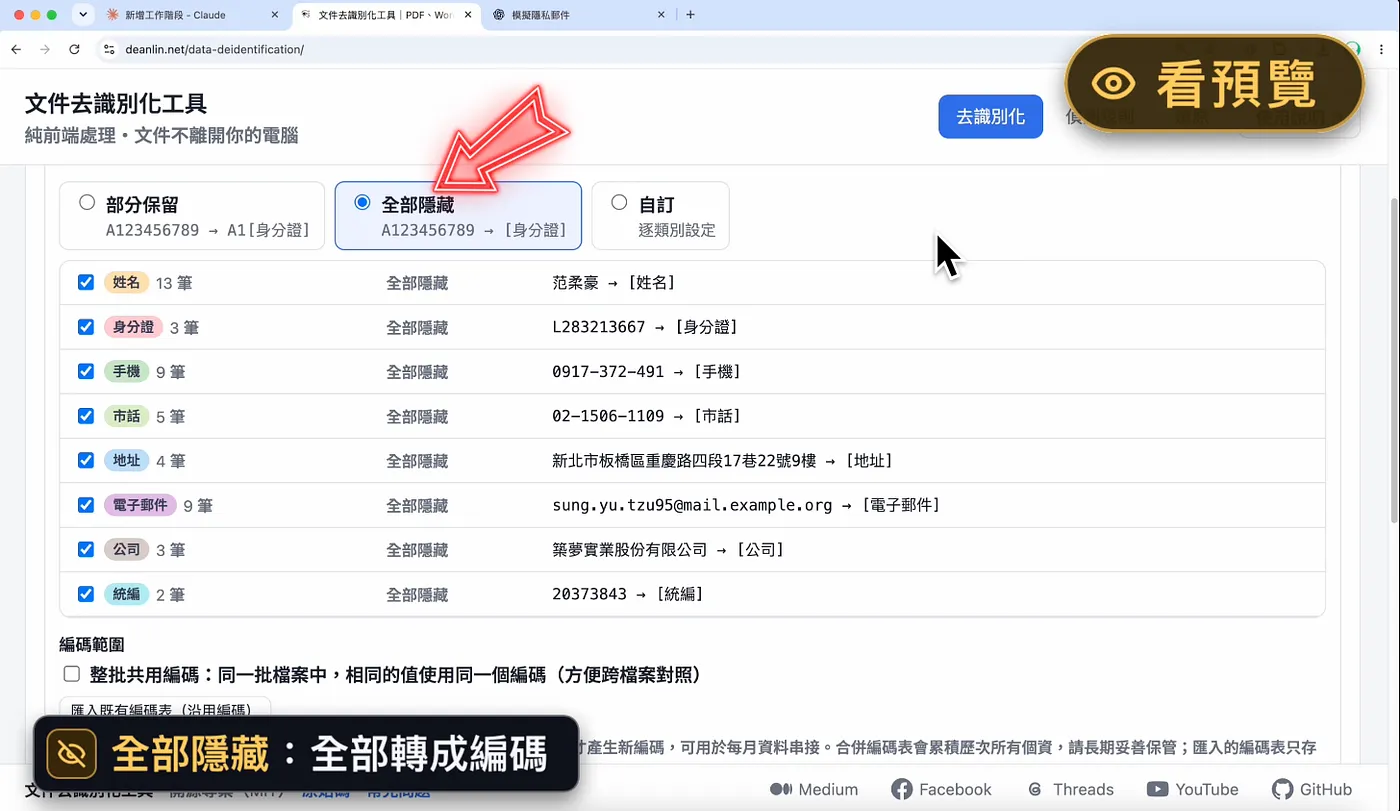This screenshot has height=811, width=1400.
Task: Click the sung.yu.tzu95@mail.example.org example
Action: [692, 505]
